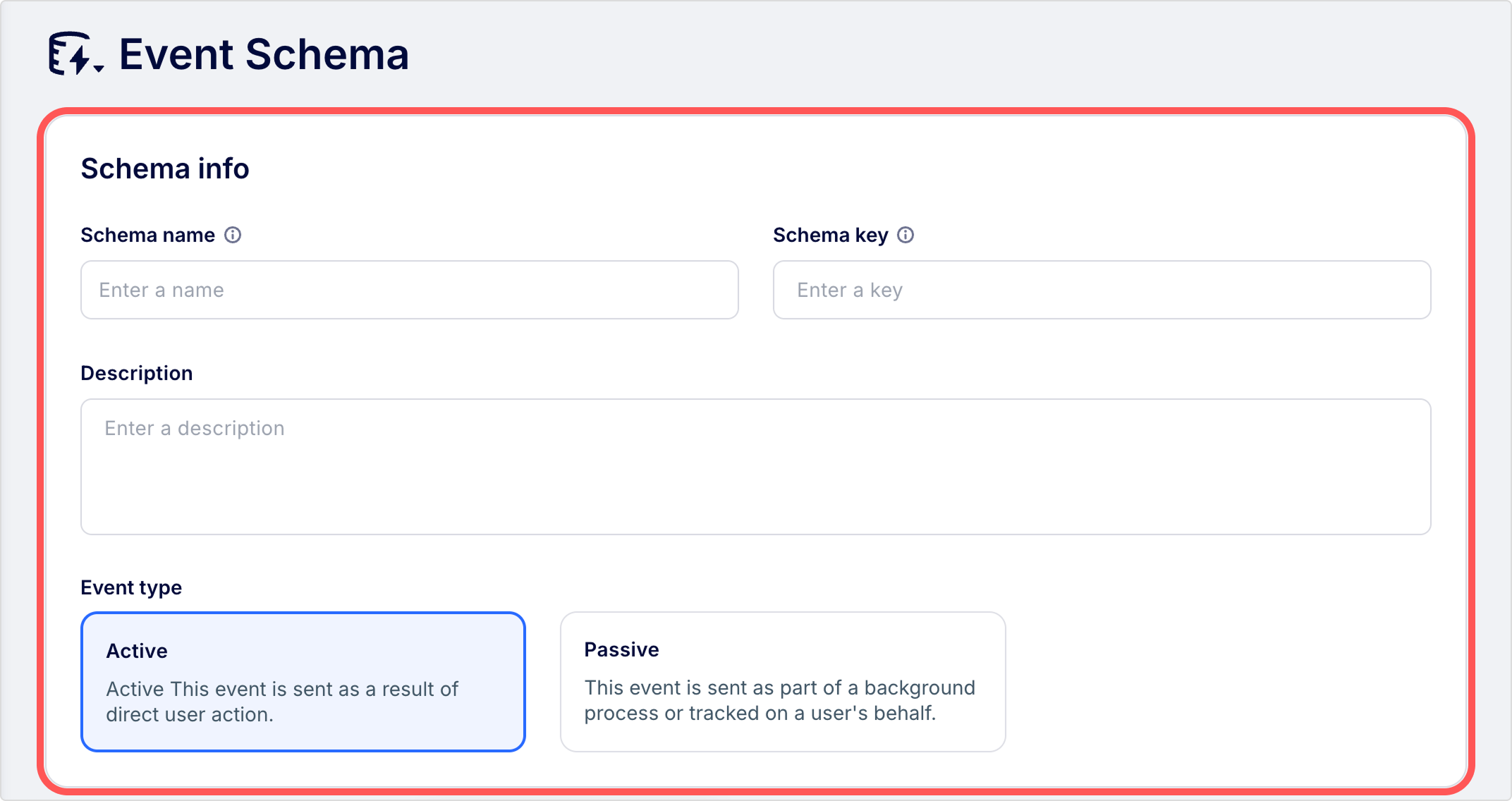
Task: Focus the Schema name input field
Action: (x=409, y=290)
